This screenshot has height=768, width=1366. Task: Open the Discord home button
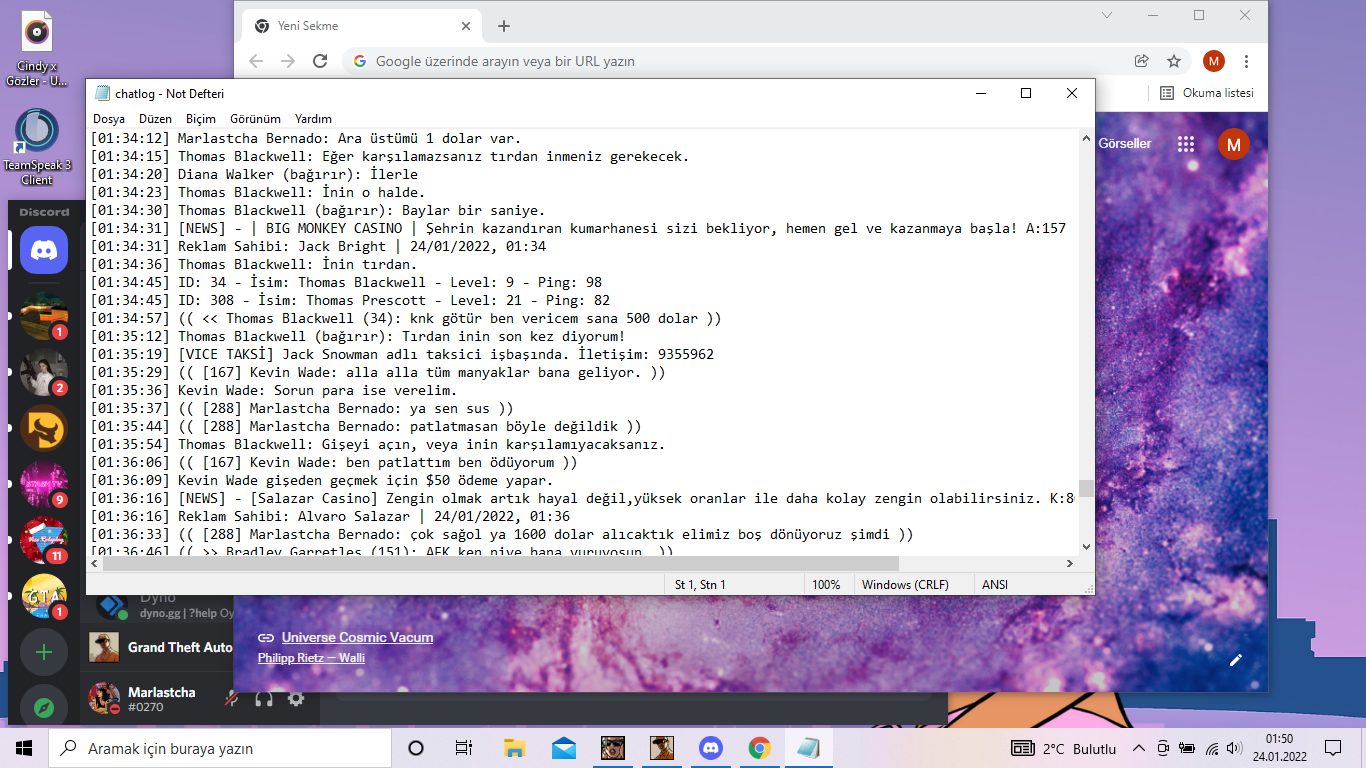[44, 250]
